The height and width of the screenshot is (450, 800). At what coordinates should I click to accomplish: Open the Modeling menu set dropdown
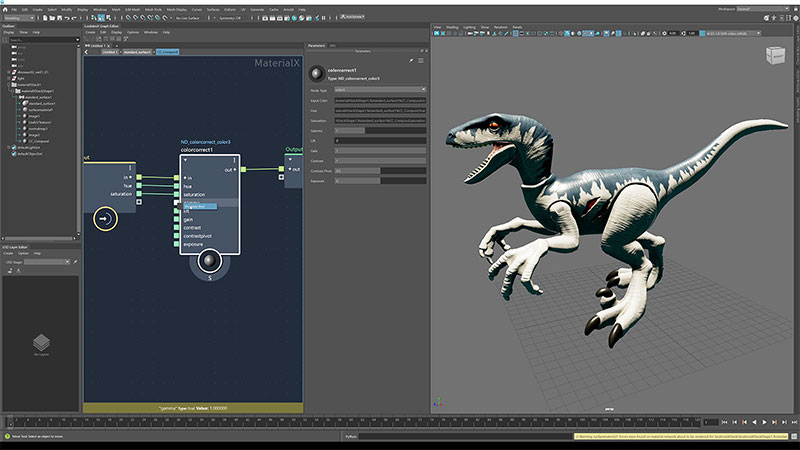tap(19, 18)
